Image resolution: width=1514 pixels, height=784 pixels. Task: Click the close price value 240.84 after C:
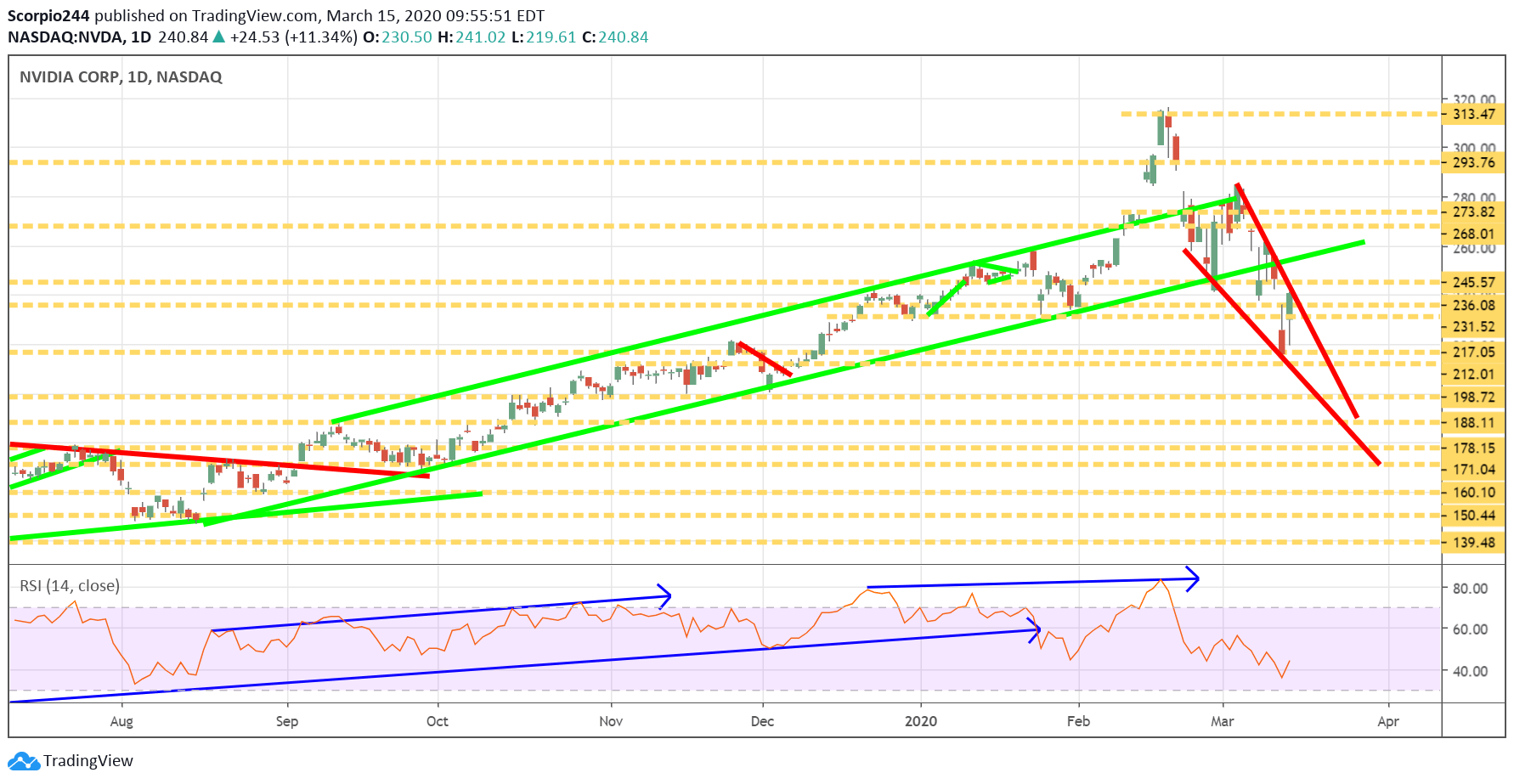pos(624,37)
